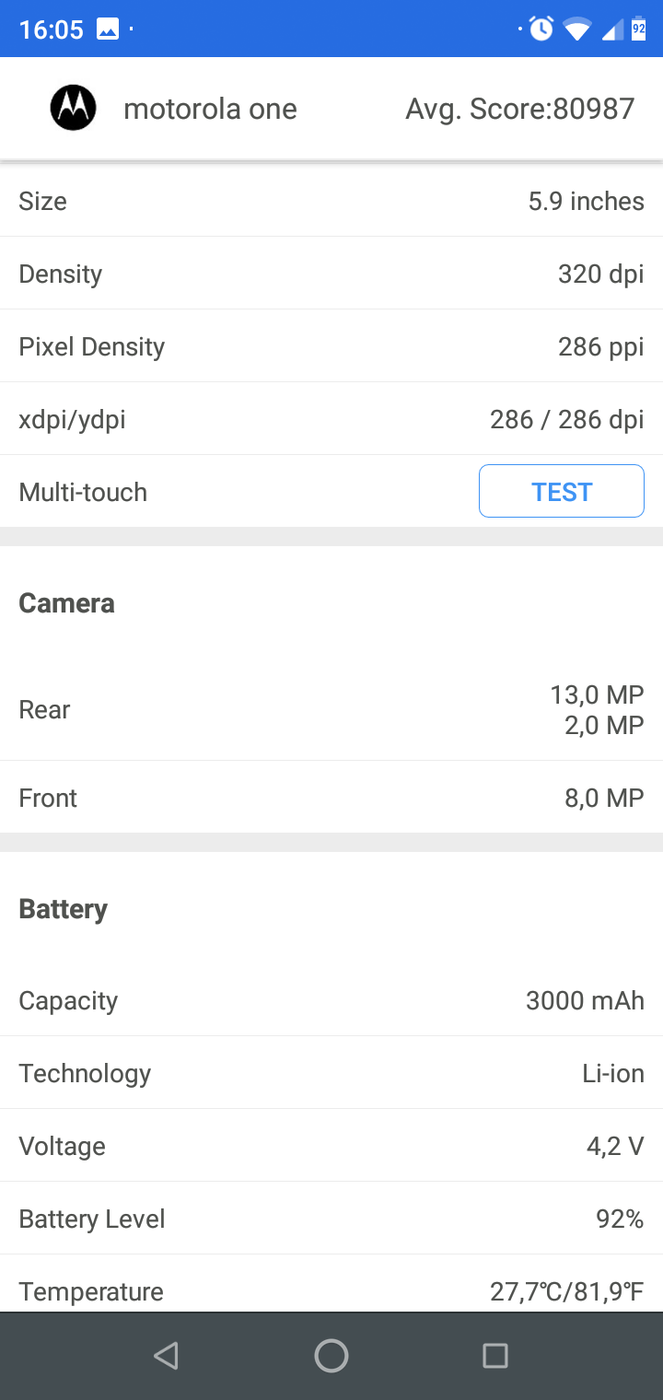Tap the Voltage row showing 4,2 V
Screen dimensions: 663x1400
point(331,1146)
